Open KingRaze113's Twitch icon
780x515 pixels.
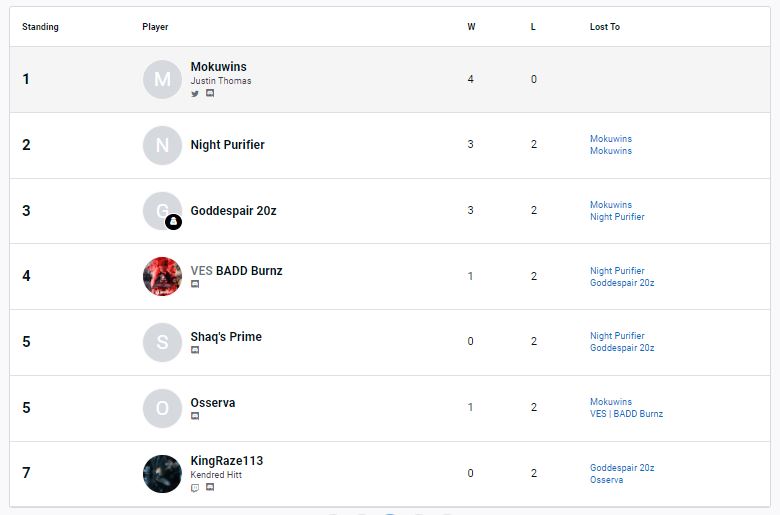click(x=195, y=488)
